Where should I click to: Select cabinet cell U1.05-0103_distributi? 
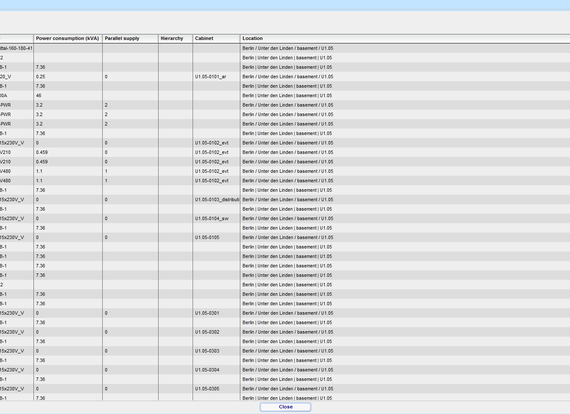216,200
